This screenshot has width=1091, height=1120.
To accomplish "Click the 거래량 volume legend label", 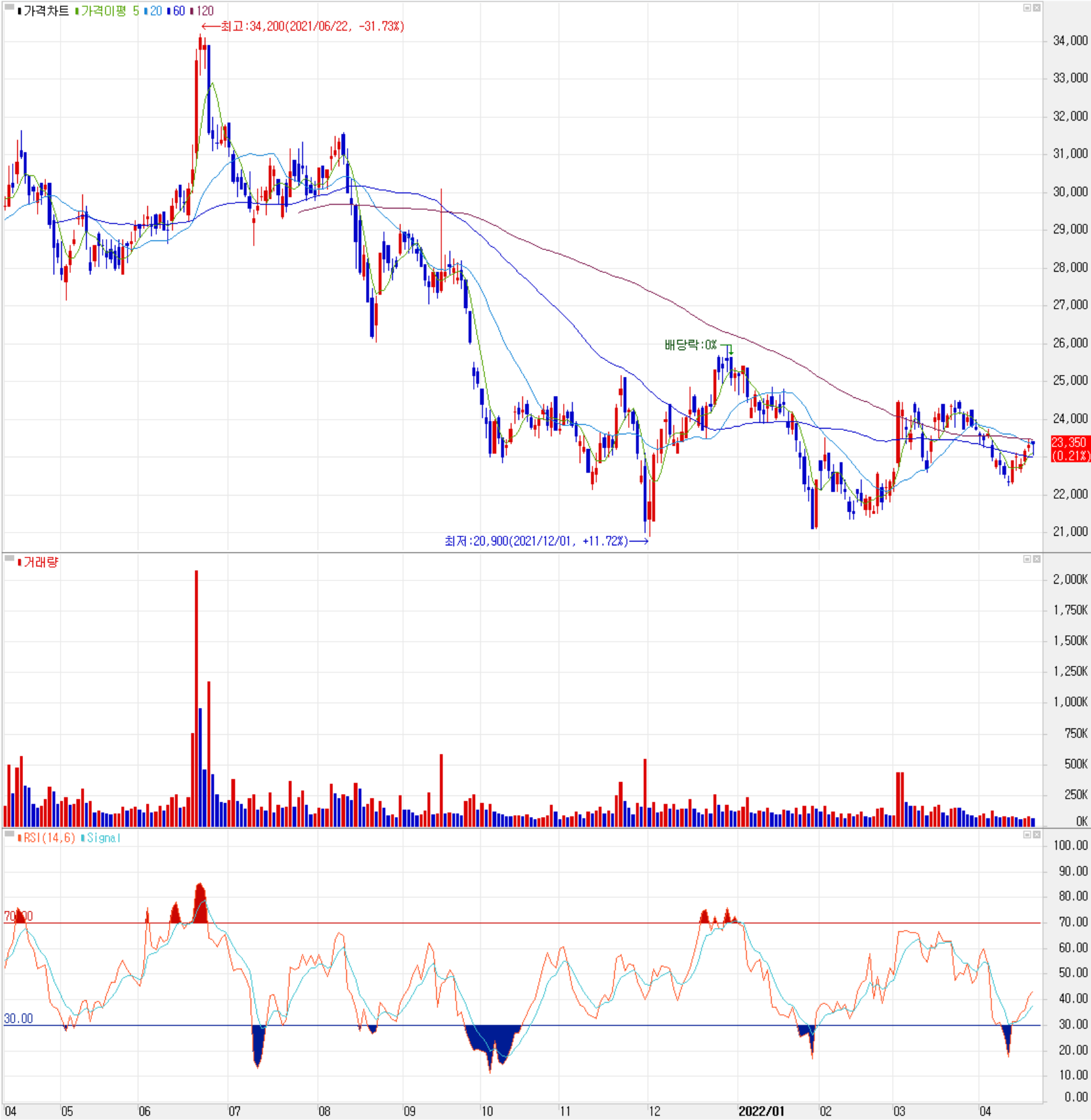I will (38, 562).
